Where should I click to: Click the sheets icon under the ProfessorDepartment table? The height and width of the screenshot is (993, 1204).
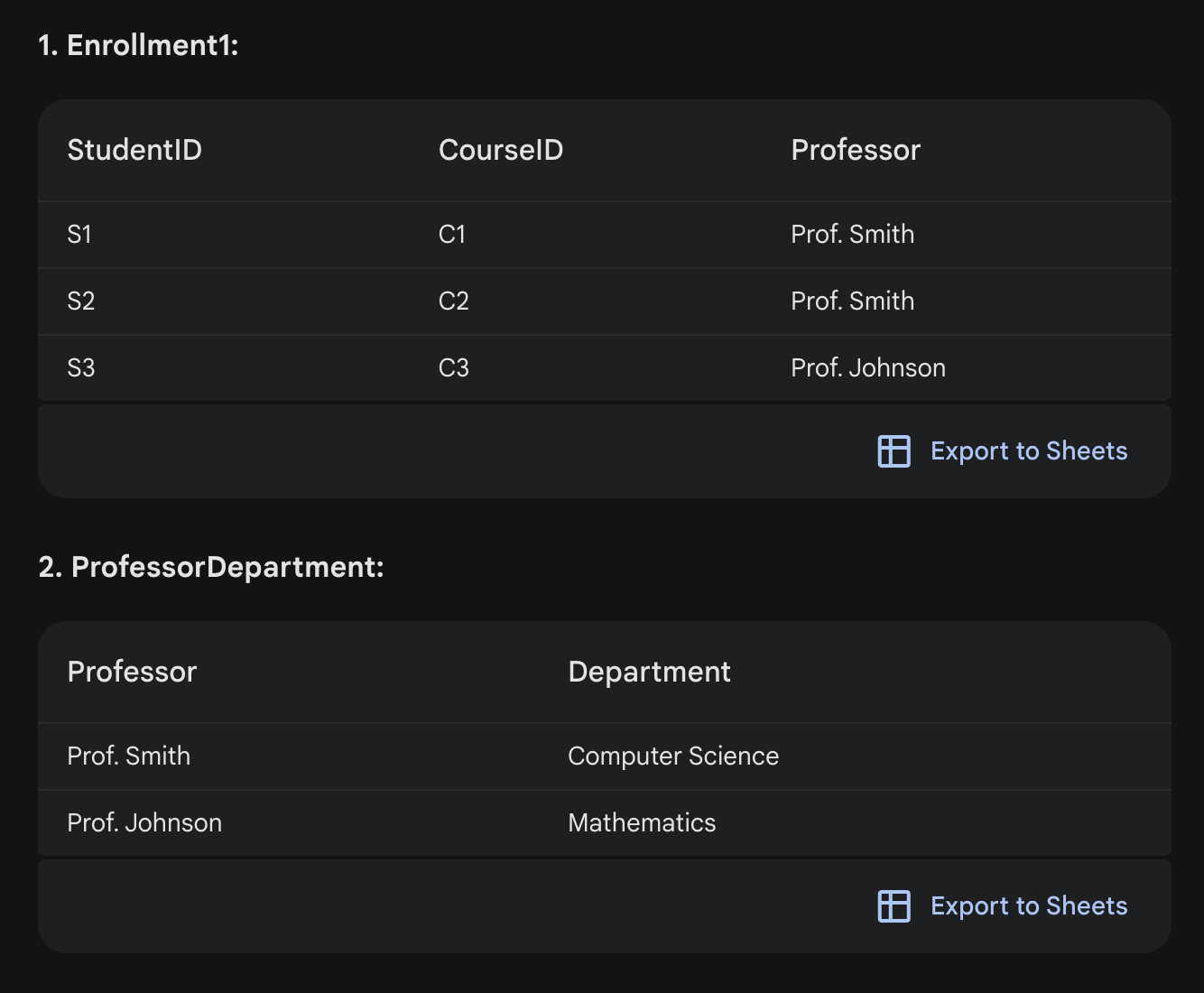coord(894,906)
